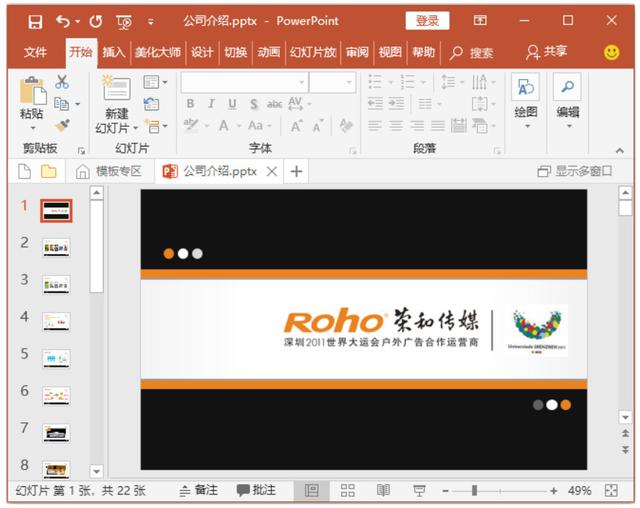Open the 文件 menu
Image resolution: width=640 pixels, height=508 pixels.
(36, 52)
